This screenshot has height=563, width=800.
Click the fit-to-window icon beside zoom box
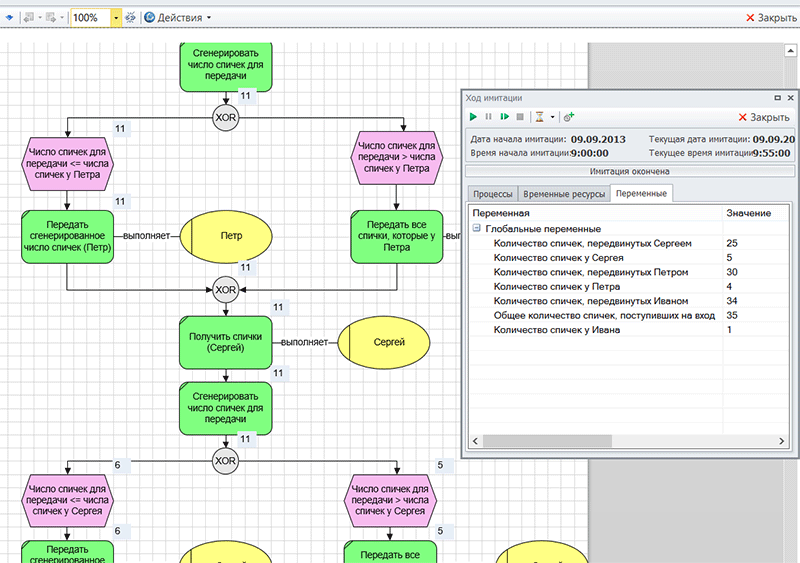[x=131, y=18]
